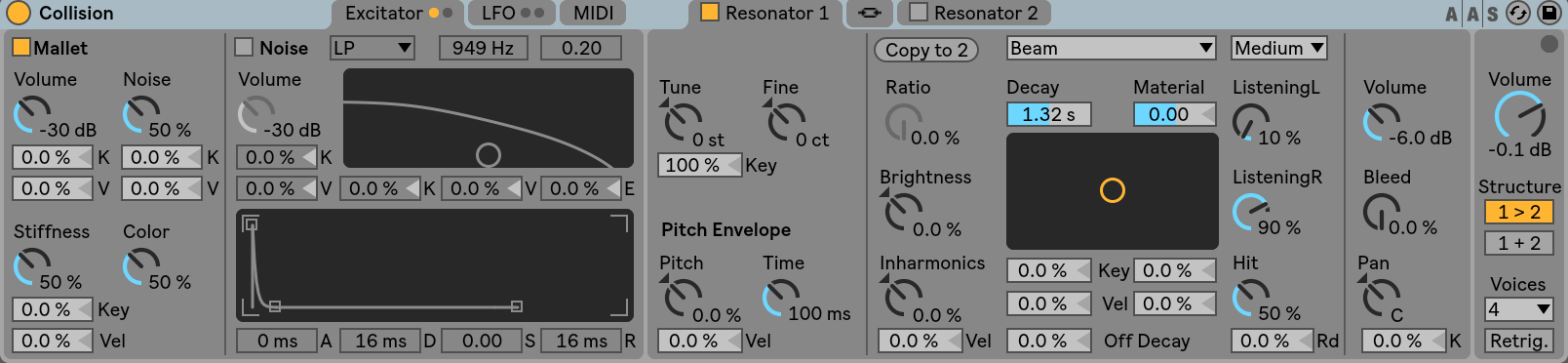Screen dimensions: 1568x363
Task: Toggle the Collision device activator
Action: click(x=19, y=13)
